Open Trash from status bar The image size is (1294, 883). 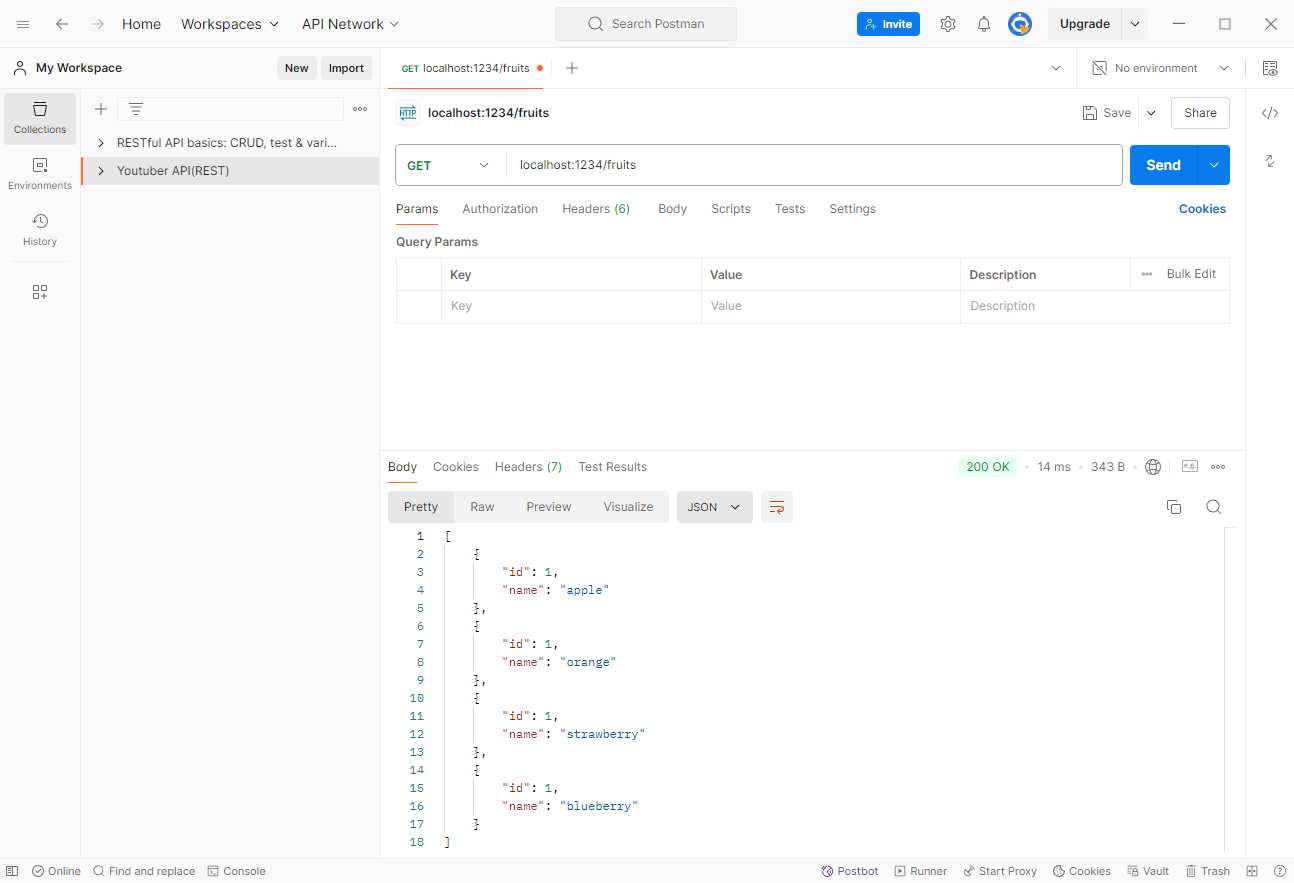[1208, 871]
